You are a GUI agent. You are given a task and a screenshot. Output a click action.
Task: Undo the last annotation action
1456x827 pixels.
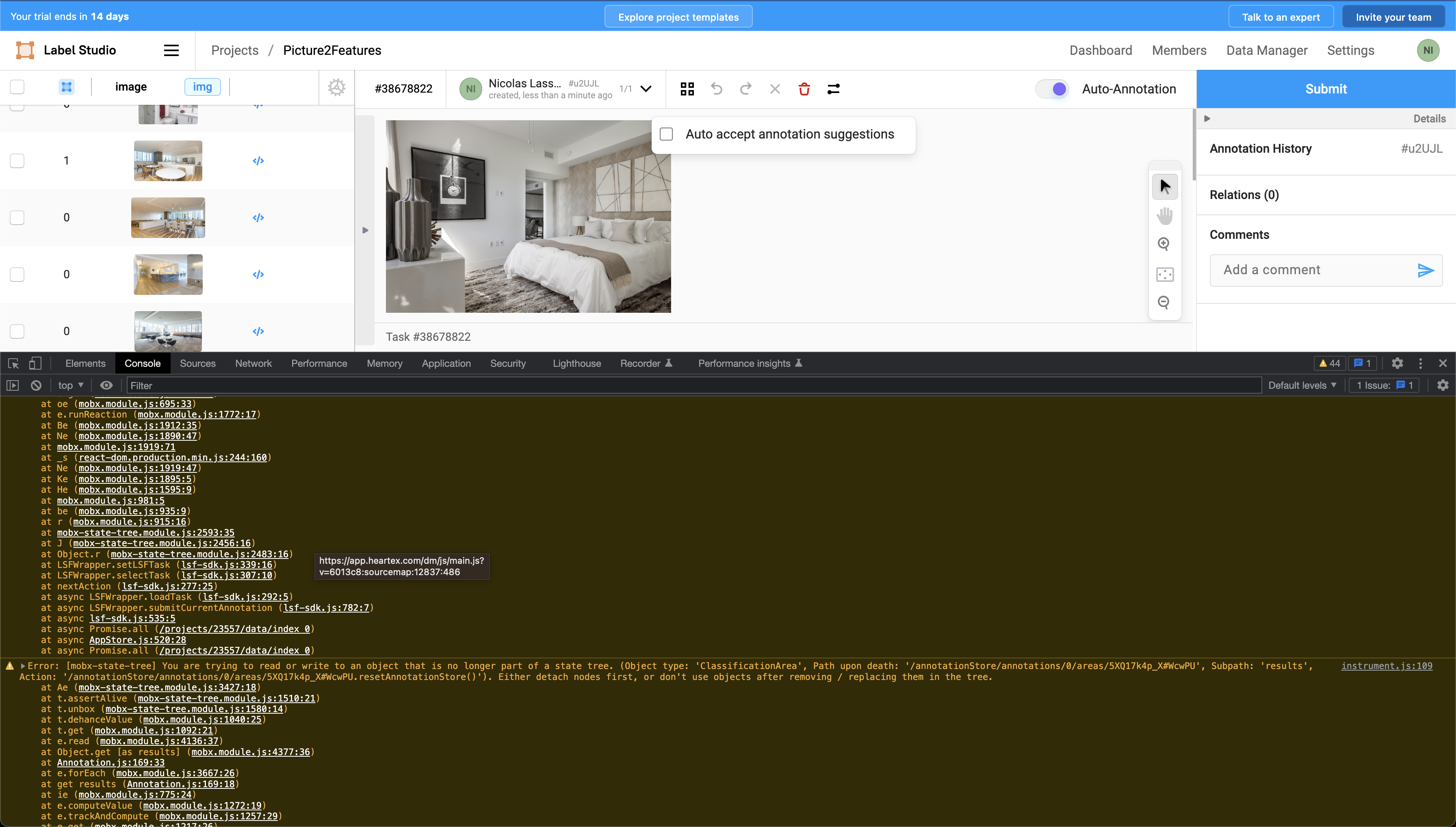coord(716,89)
